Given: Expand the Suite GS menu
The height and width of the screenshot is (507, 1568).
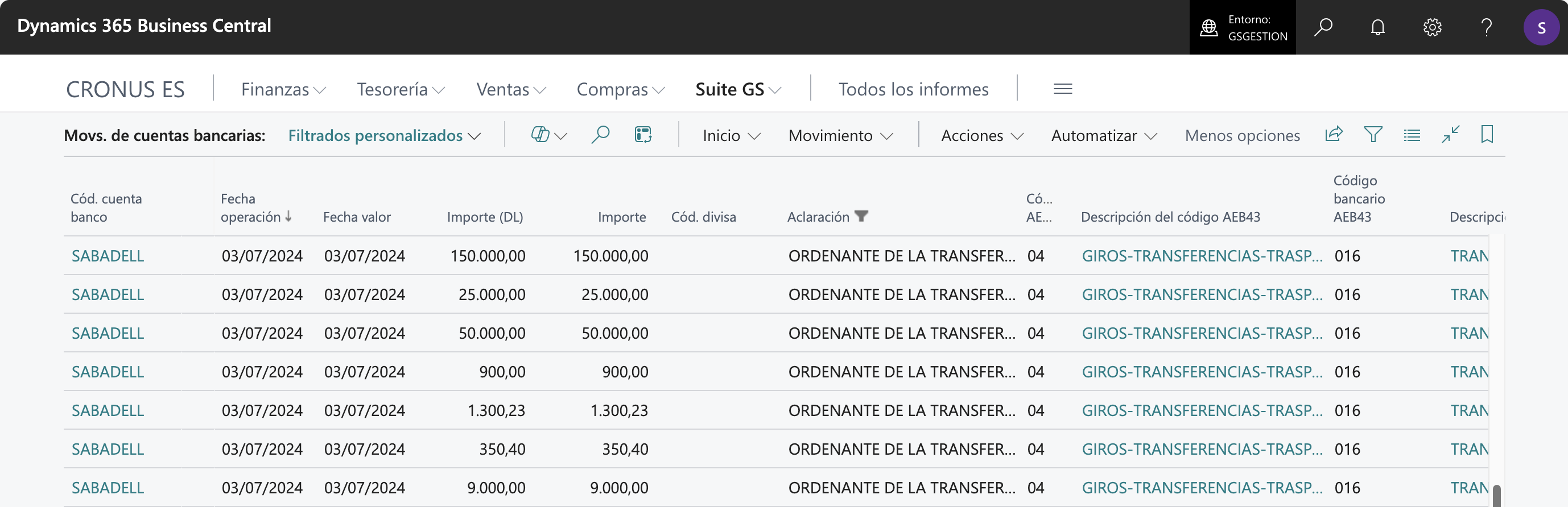Looking at the screenshot, I should 738,89.
